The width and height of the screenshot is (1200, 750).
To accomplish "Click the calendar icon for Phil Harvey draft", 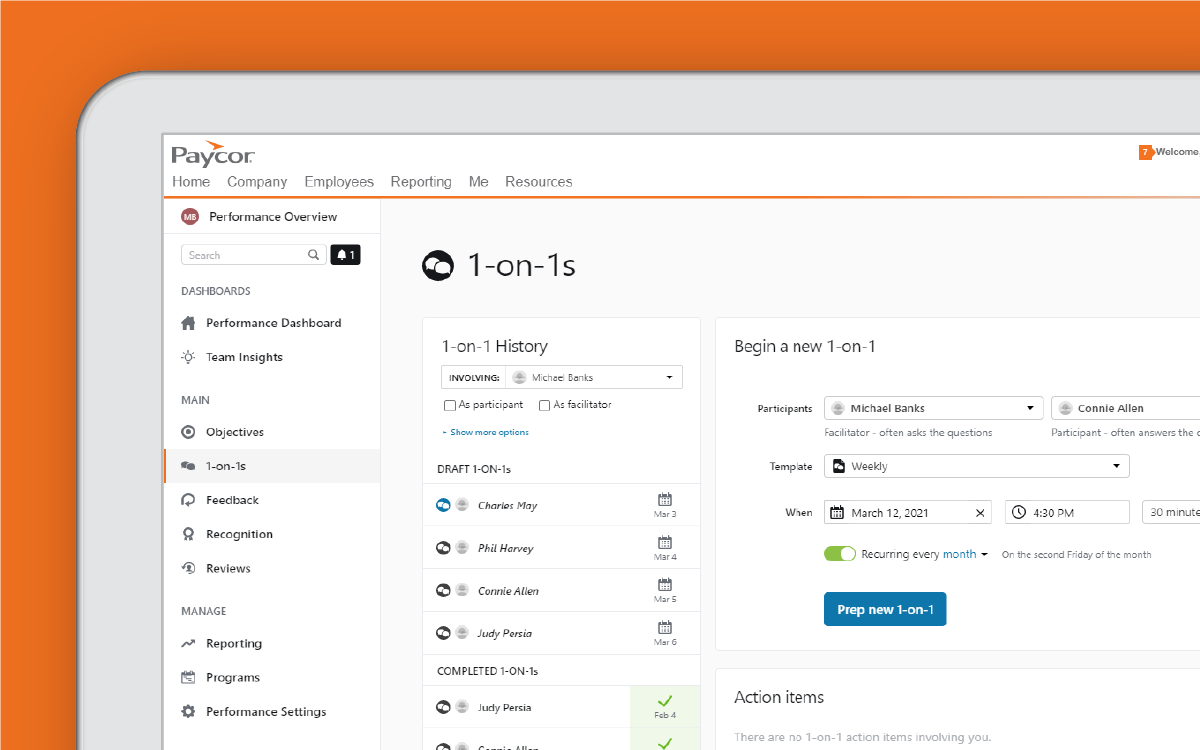I will 665,542.
